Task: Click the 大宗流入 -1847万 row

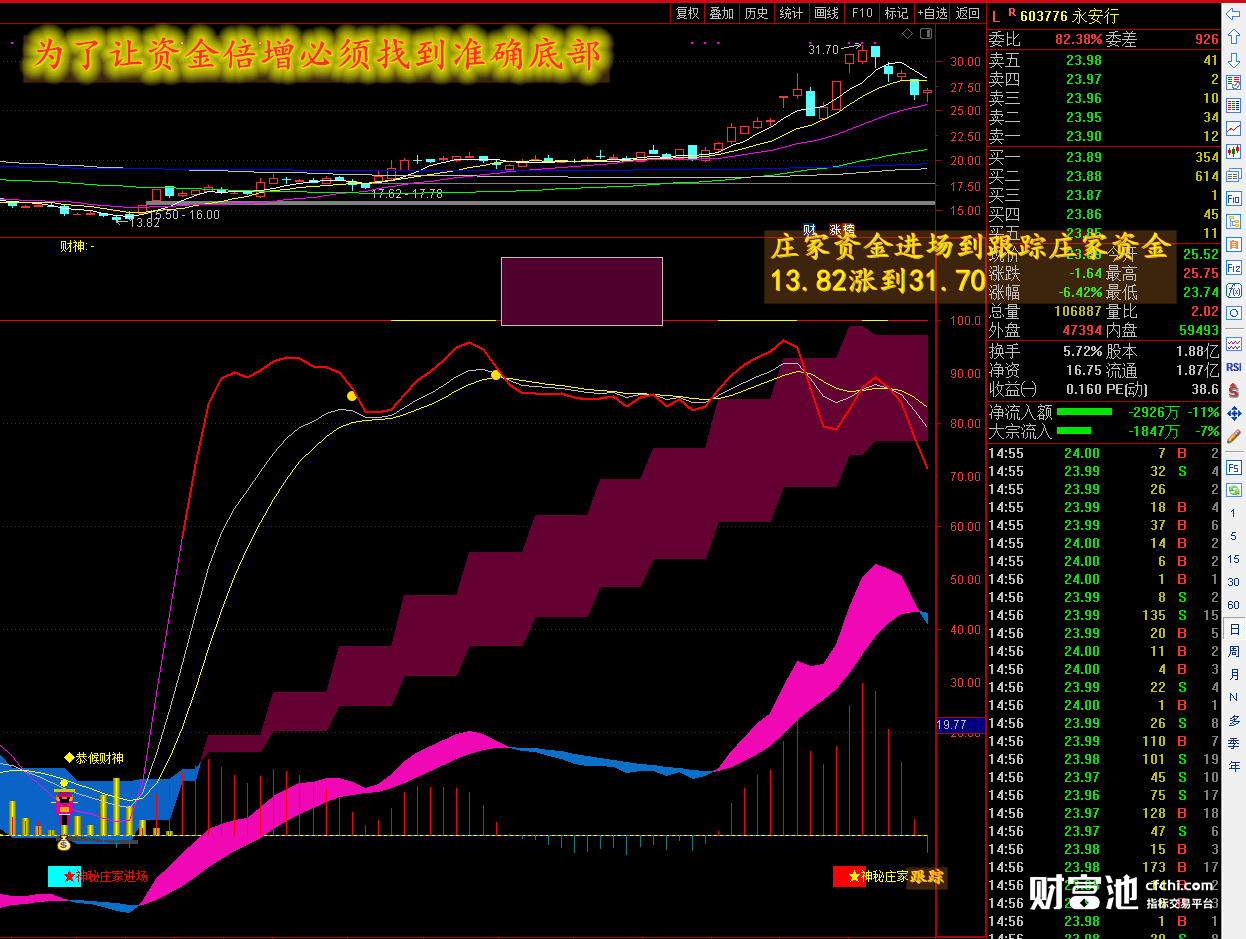Action: tap(1104, 431)
